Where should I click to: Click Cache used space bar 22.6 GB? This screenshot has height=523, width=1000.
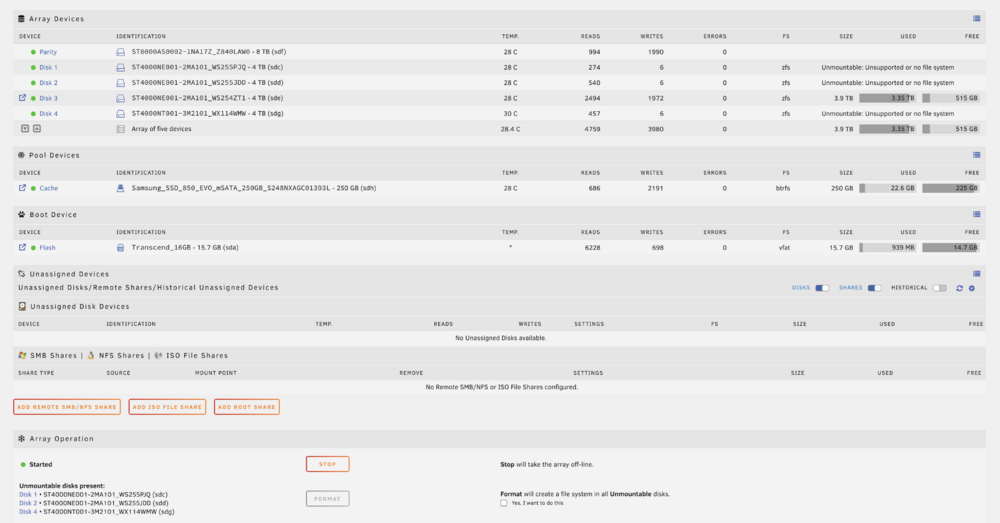[x=888, y=188]
